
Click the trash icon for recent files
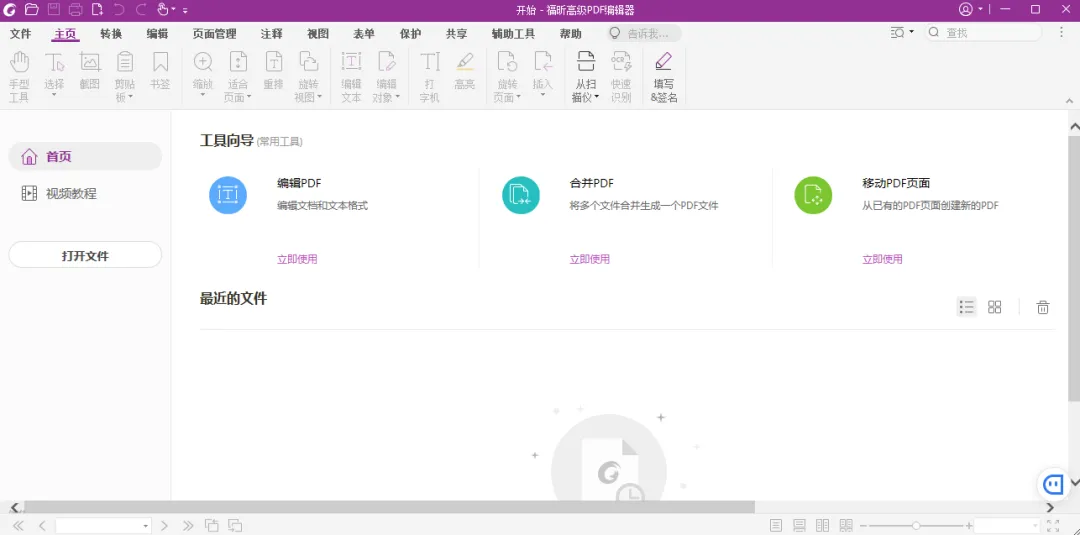click(x=1043, y=307)
